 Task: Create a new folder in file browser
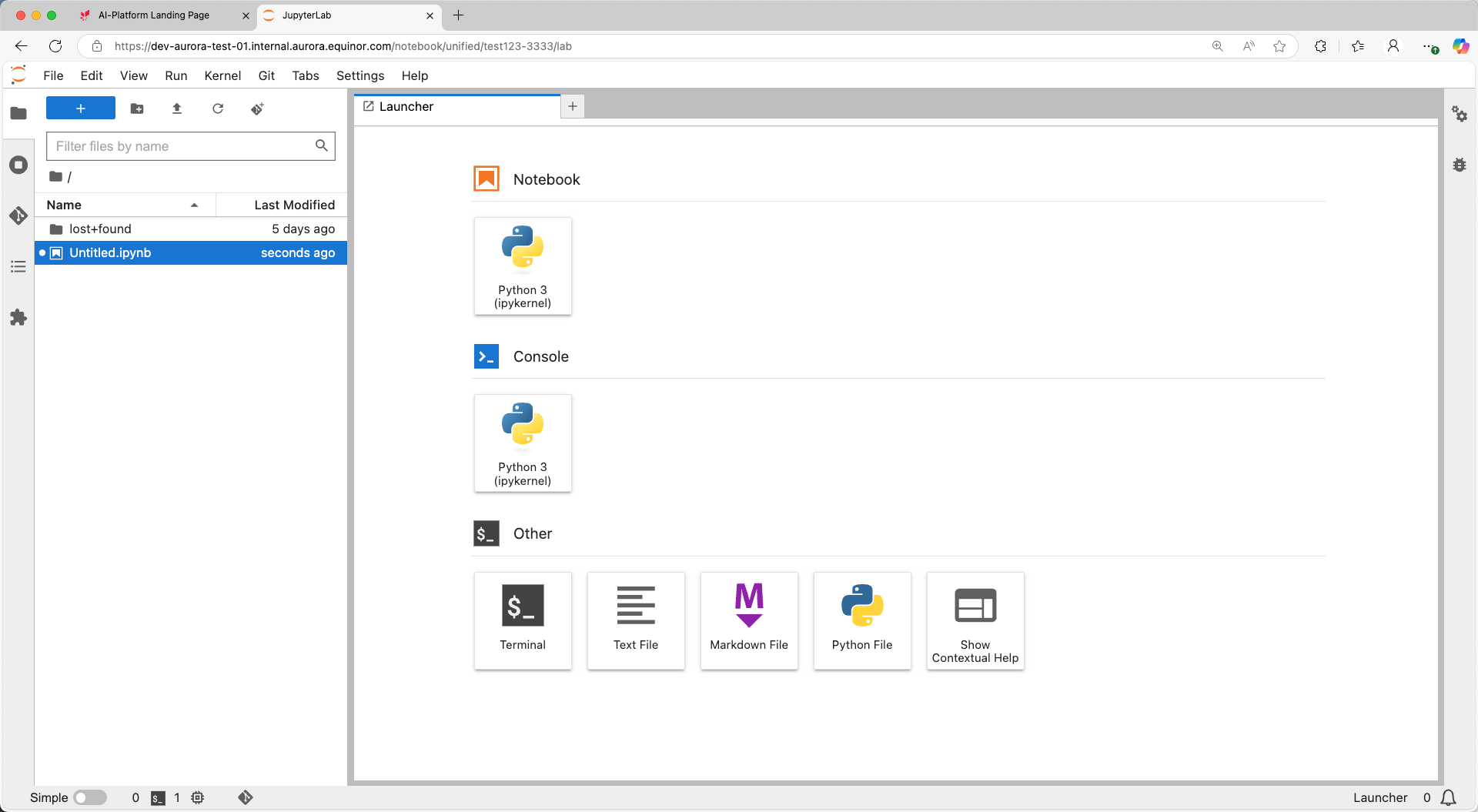click(137, 109)
